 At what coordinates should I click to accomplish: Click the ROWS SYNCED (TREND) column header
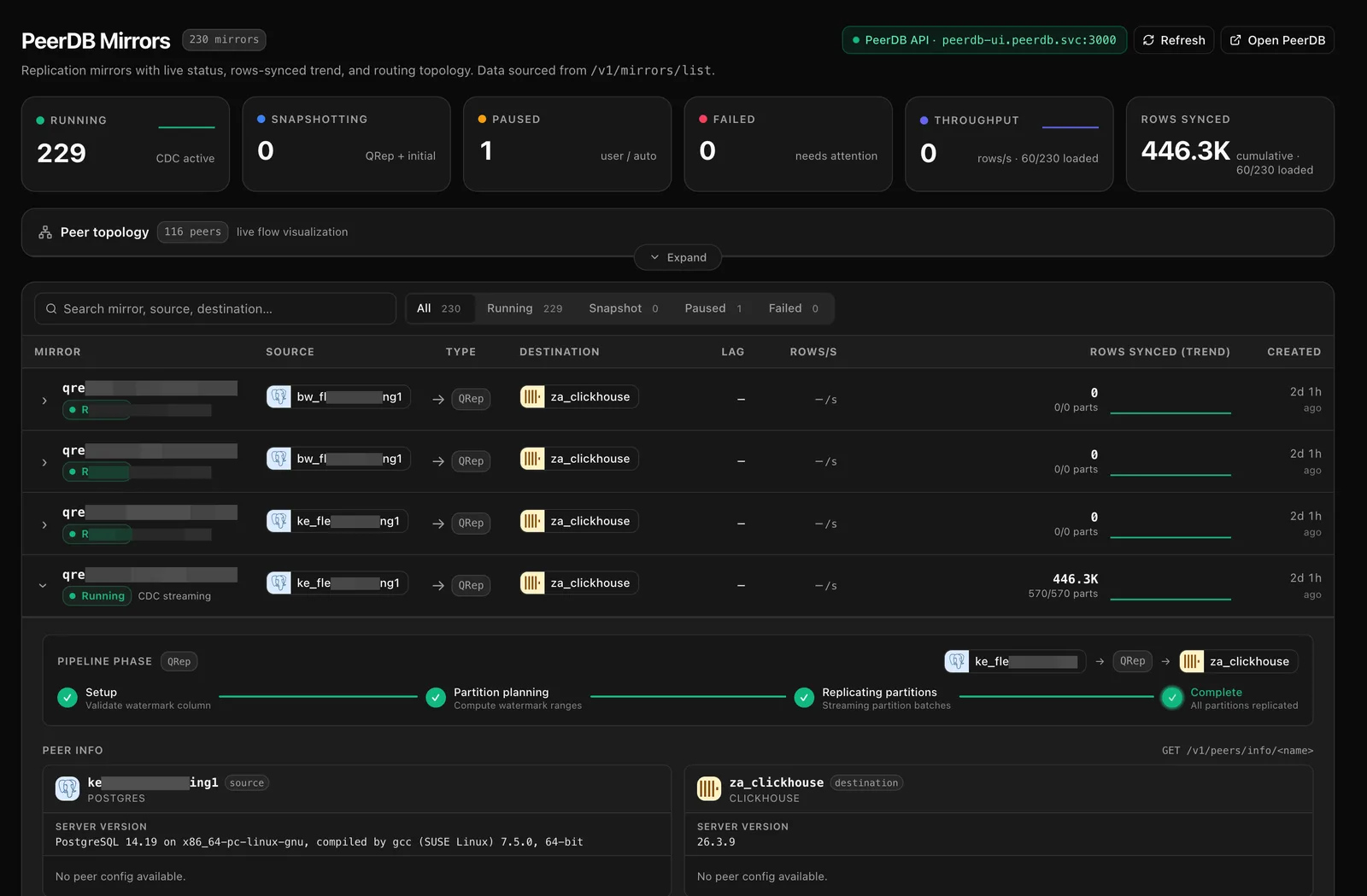pyautogui.click(x=1159, y=352)
